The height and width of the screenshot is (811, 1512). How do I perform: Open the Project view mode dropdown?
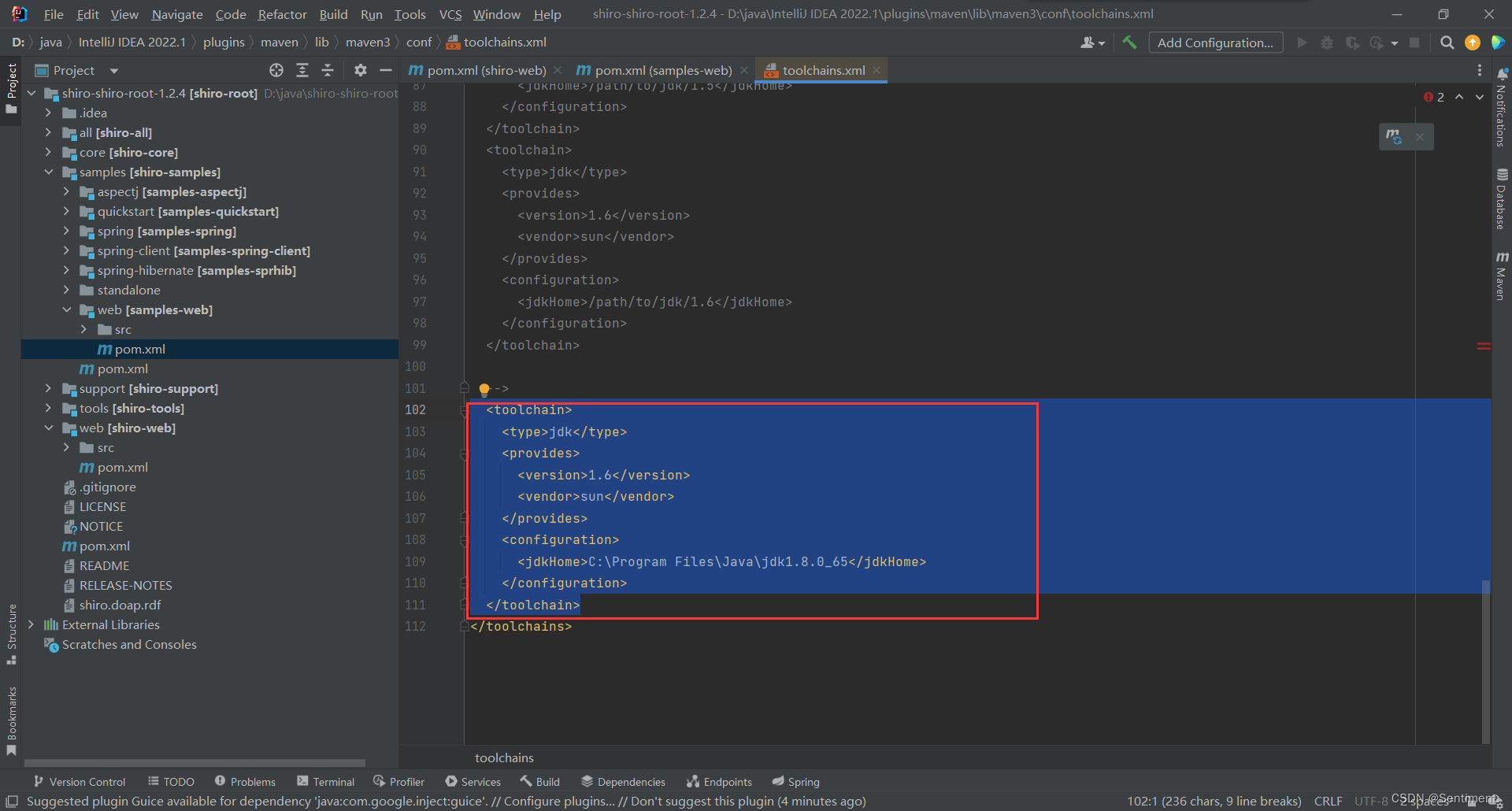114,71
